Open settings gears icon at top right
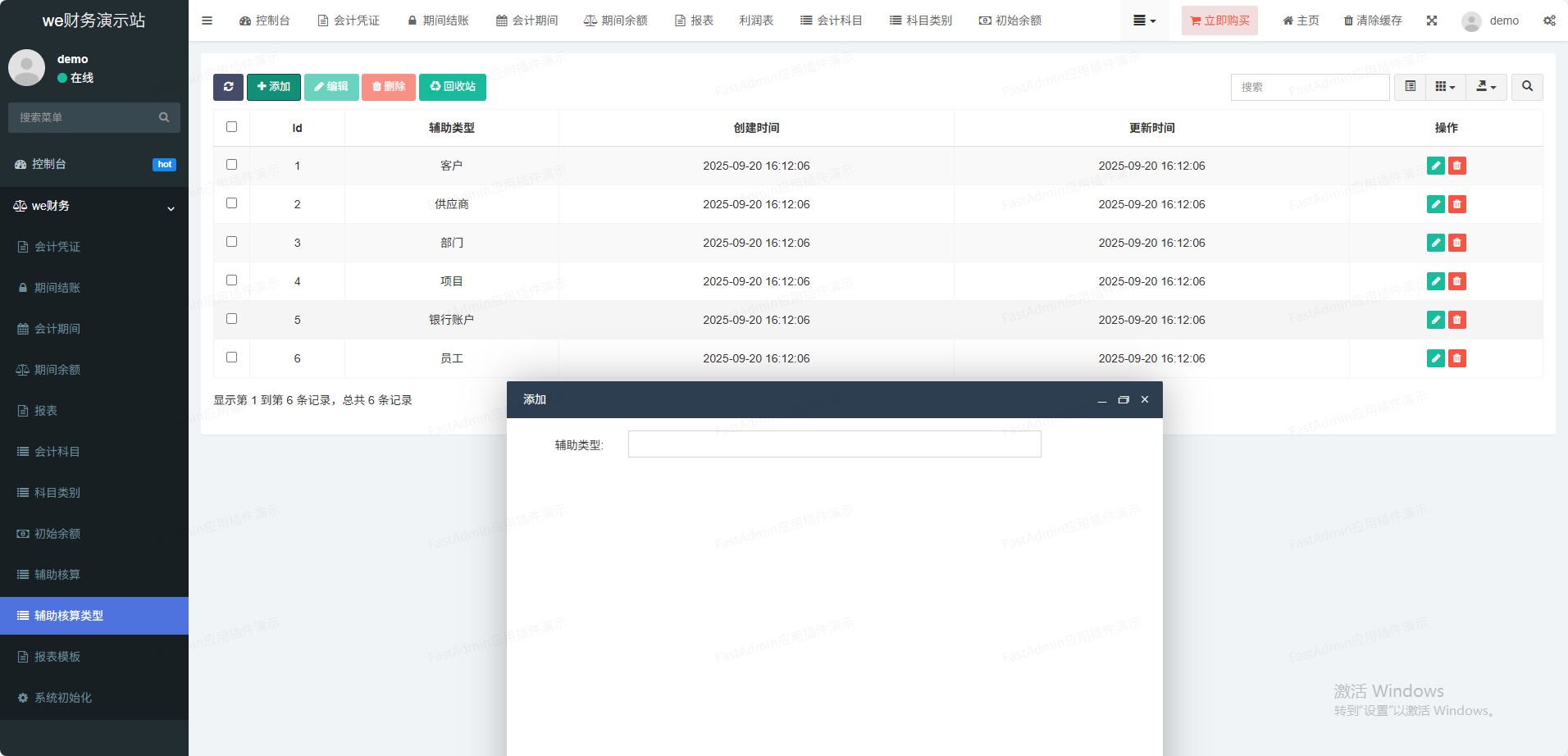Image resolution: width=1568 pixels, height=756 pixels. [x=1549, y=20]
